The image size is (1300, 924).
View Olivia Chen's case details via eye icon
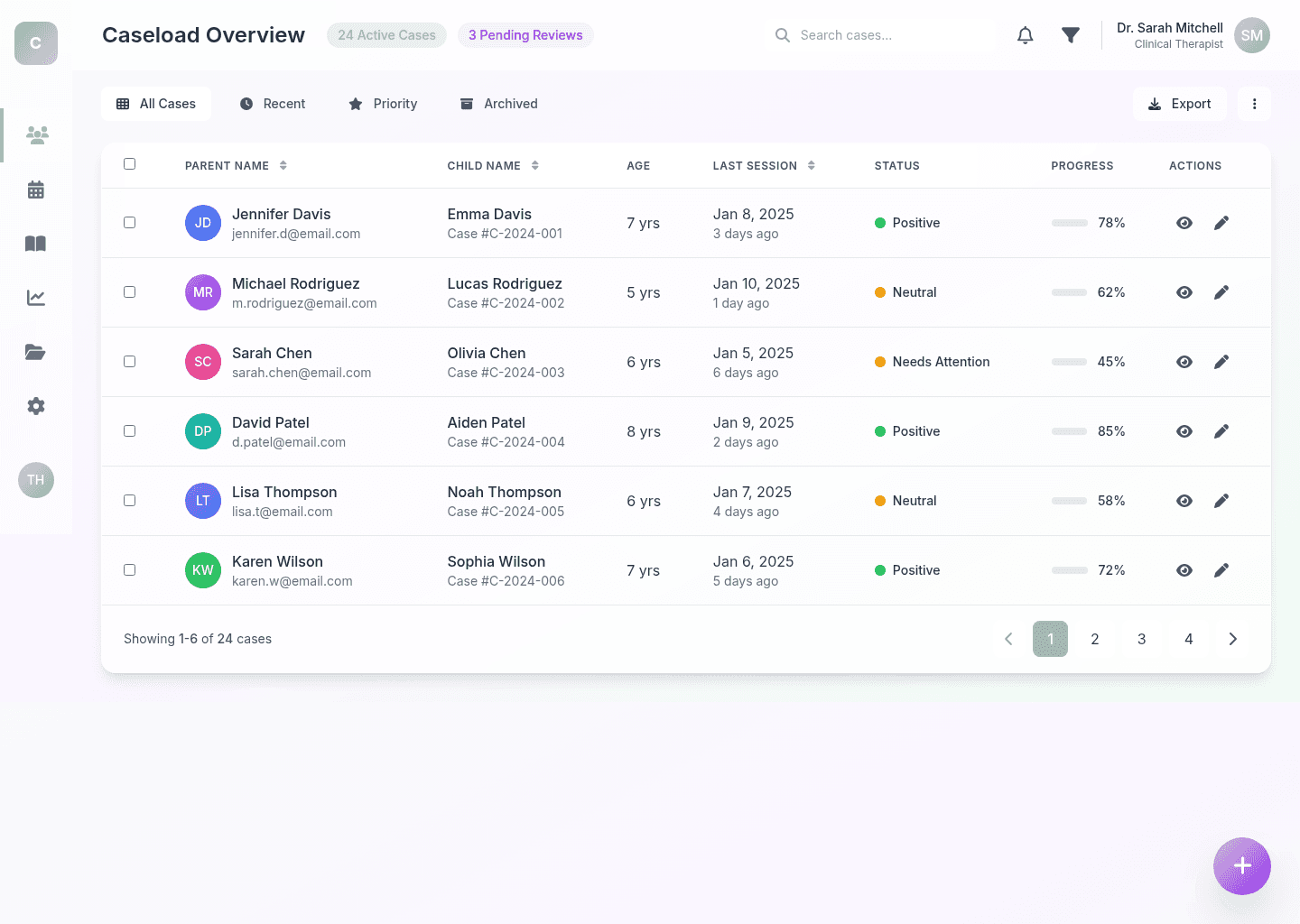[x=1184, y=362]
